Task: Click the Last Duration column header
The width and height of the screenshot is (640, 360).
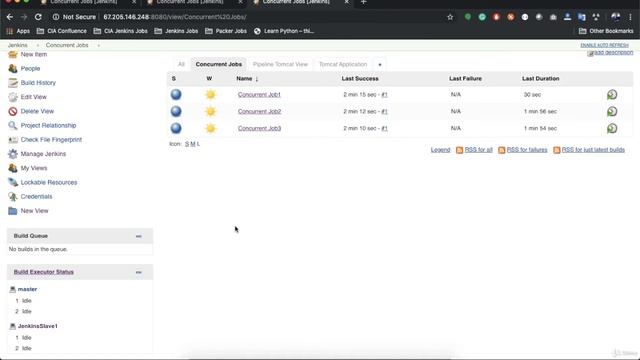Action: click(540, 78)
